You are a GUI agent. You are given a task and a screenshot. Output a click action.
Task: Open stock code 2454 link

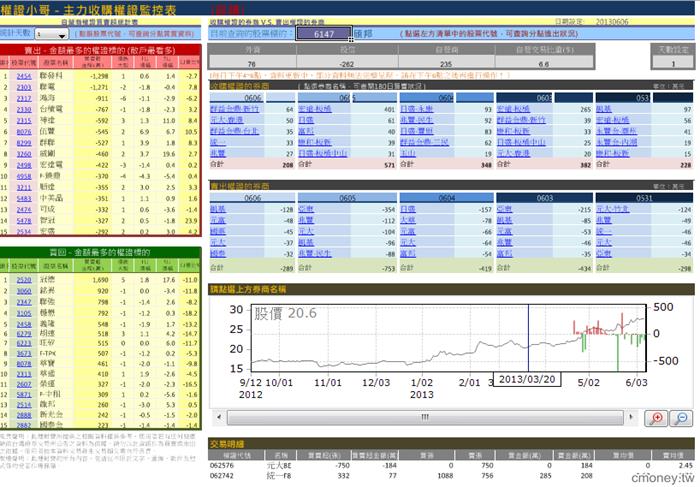click(24, 76)
